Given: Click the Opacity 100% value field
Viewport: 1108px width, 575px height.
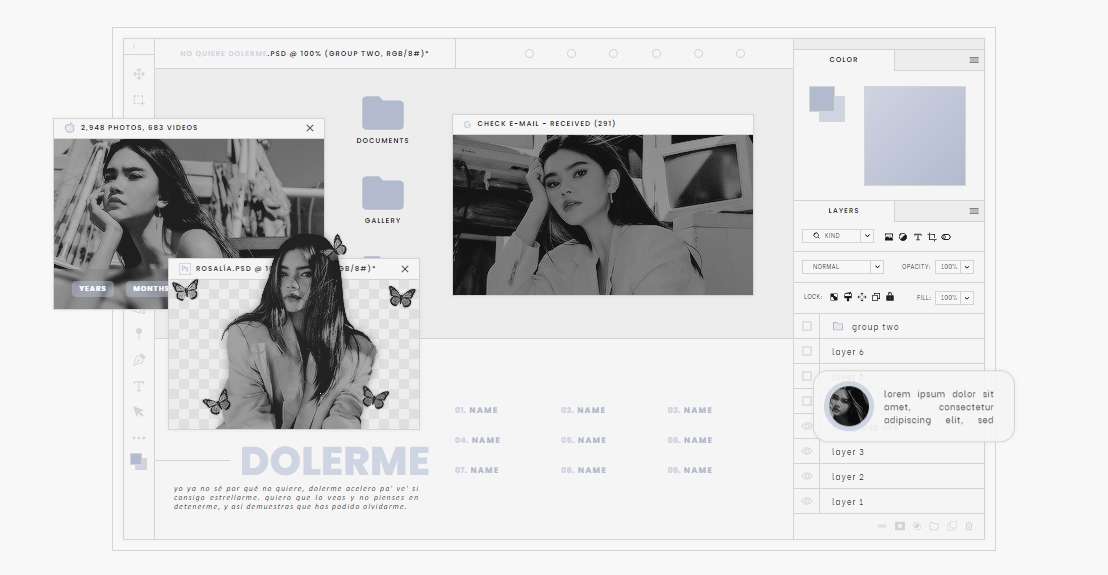Looking at the screenshot, I should coord(948,267).
